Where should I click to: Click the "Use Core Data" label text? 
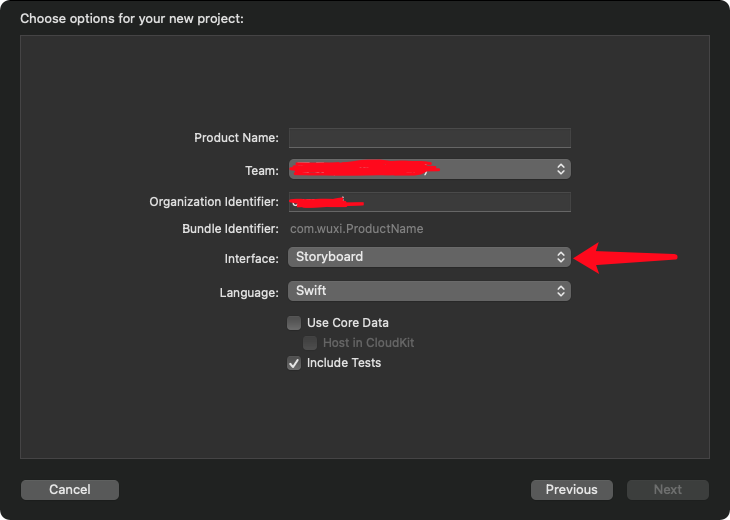point(348,323)
